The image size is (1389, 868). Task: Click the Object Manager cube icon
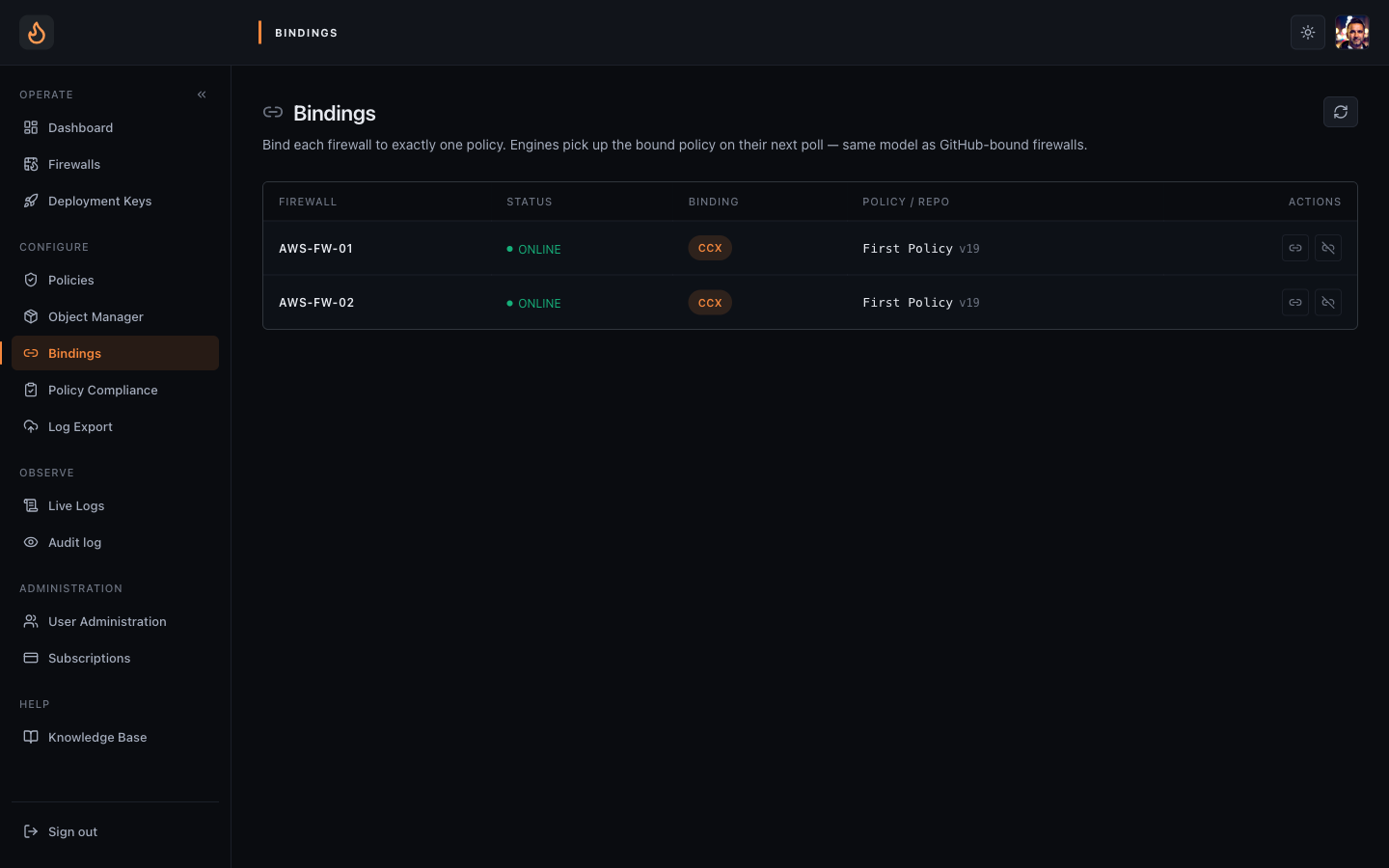pyautogui.click(x=31, y=316)
